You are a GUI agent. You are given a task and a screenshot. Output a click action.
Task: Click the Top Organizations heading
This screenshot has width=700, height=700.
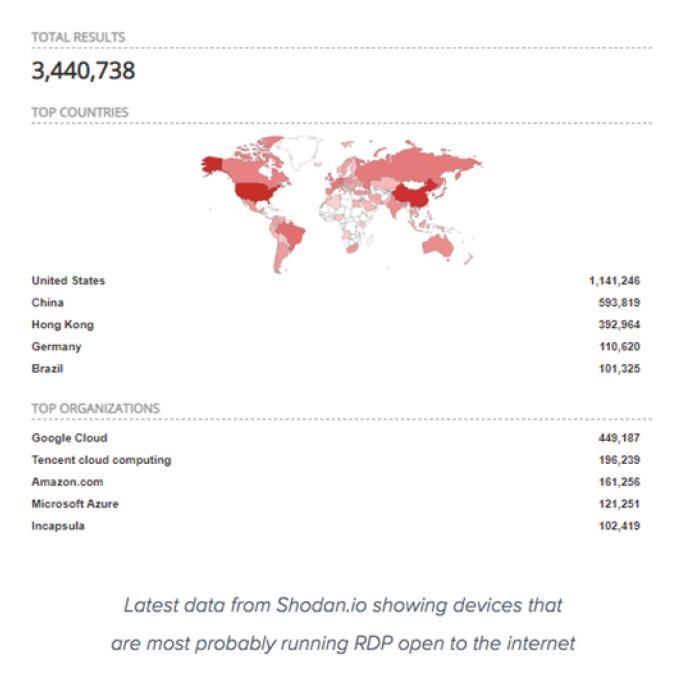[x=96, y=408]
